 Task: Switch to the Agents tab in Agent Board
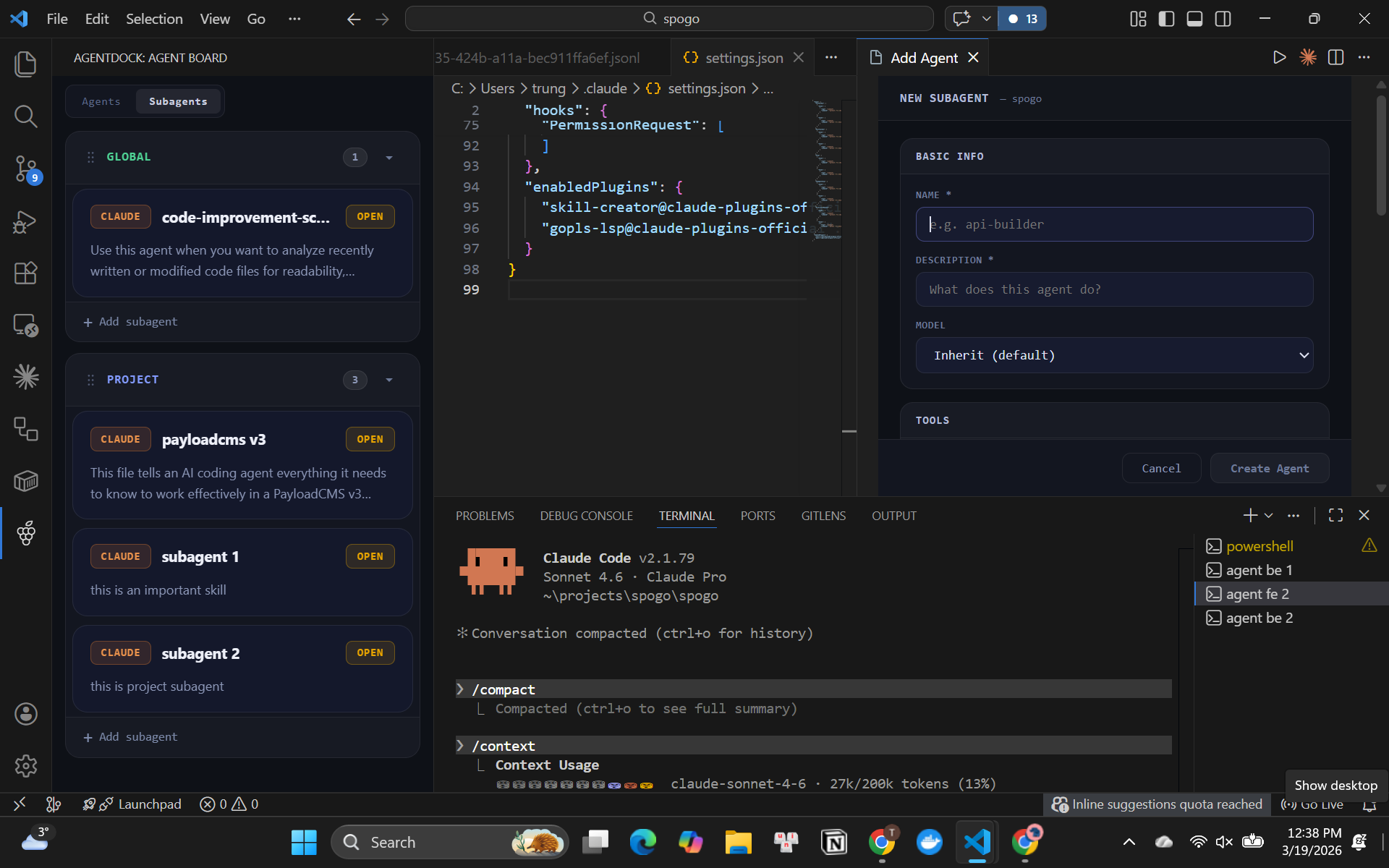point(101,101)
